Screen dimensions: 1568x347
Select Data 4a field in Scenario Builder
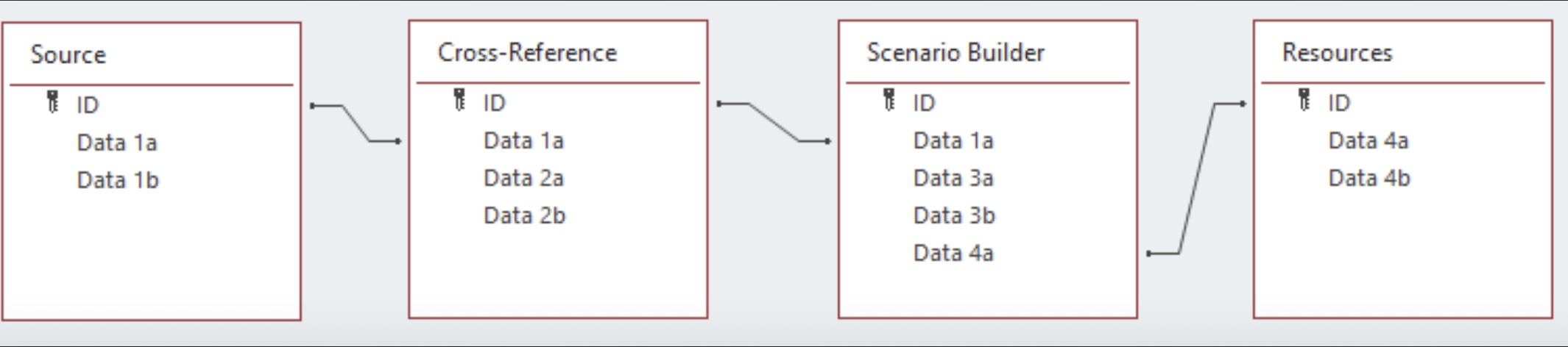pyautogui.click(x=953, y=253)
